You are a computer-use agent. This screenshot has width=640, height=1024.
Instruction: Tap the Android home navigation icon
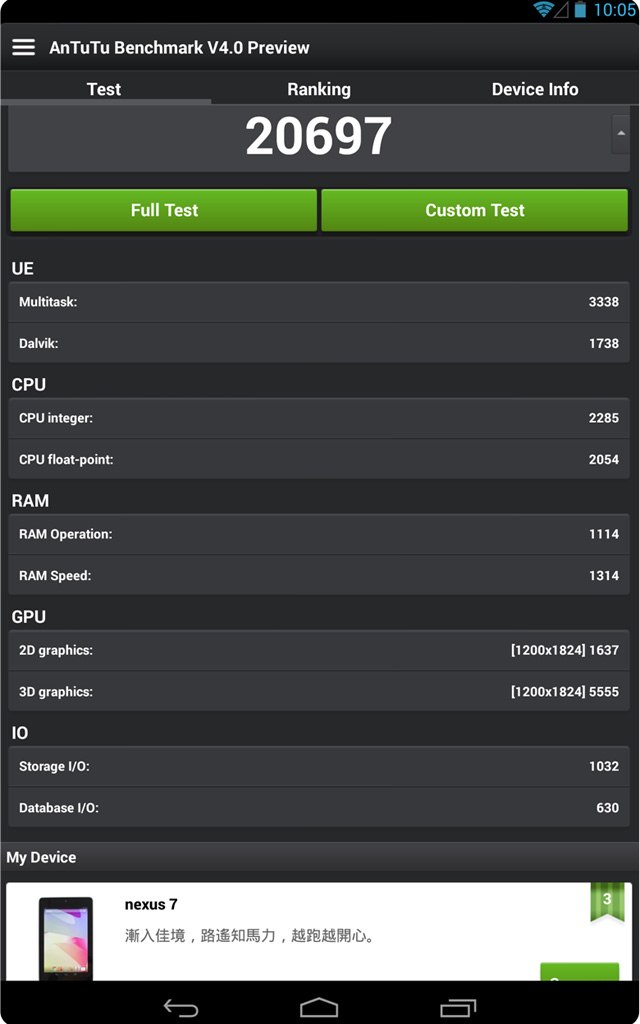coord(319,1007)
